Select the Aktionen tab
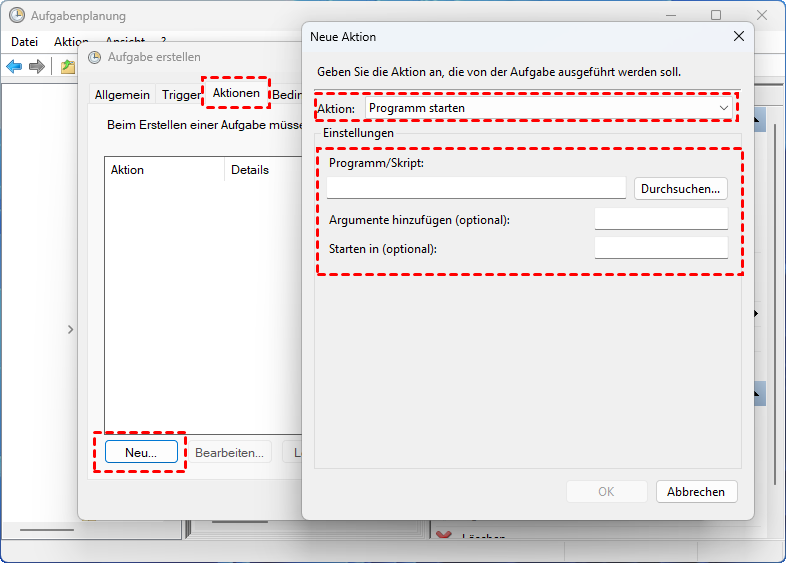Screen dimensions: 786x563 tap(236, 93)
